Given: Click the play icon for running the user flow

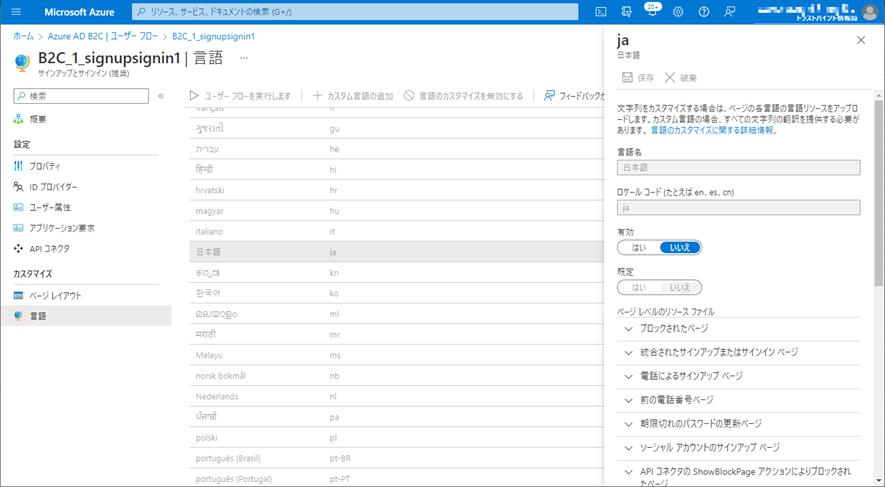Looking at the screenshot, I should tap(194, 96).
